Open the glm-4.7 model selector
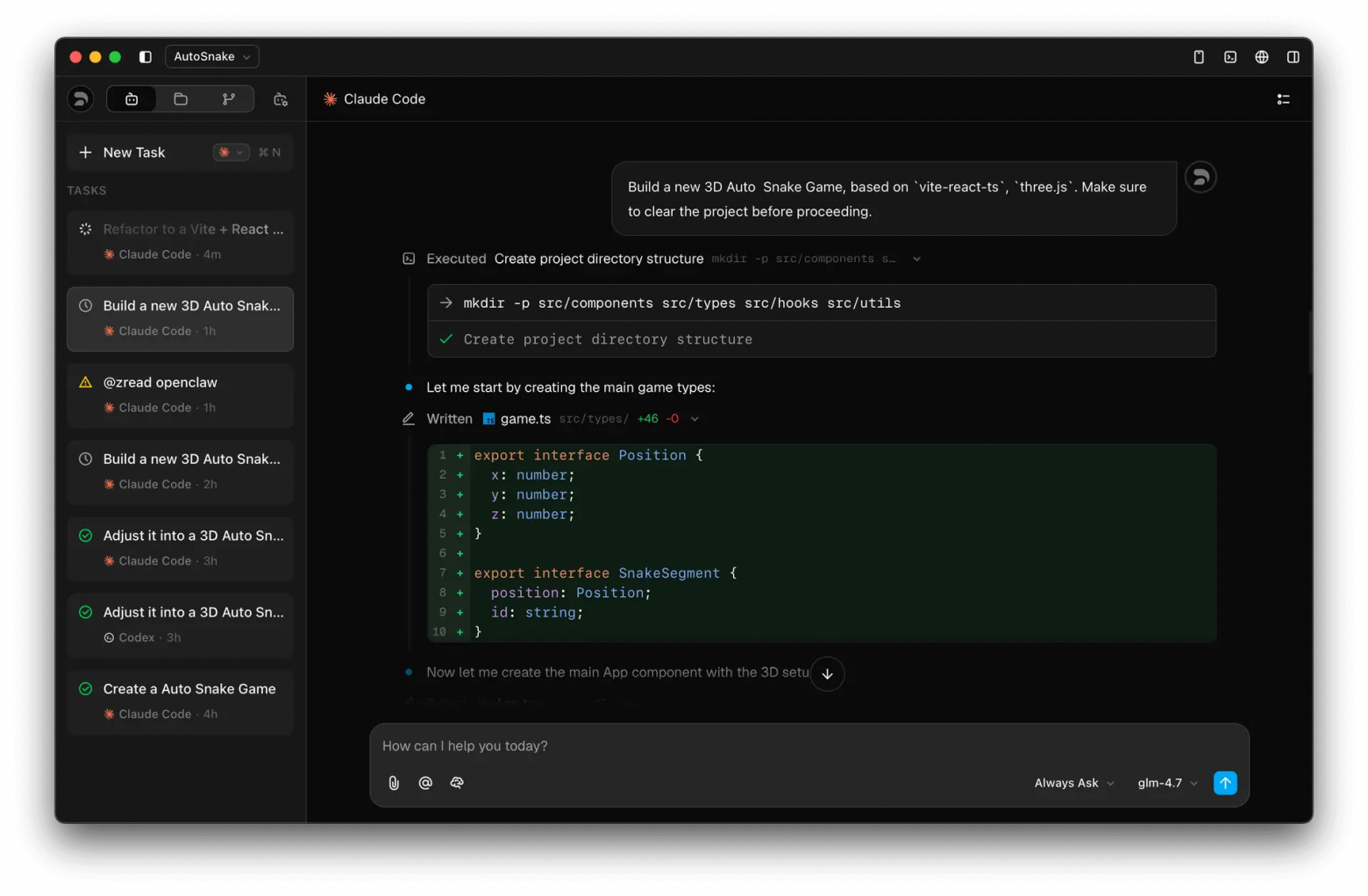 coord(1166,783)
